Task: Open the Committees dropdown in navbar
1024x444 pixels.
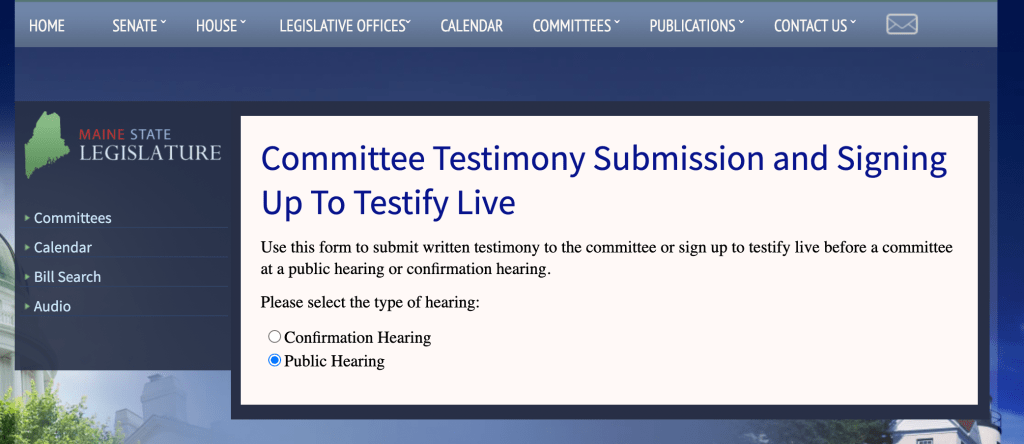Action: coord(576,26)
